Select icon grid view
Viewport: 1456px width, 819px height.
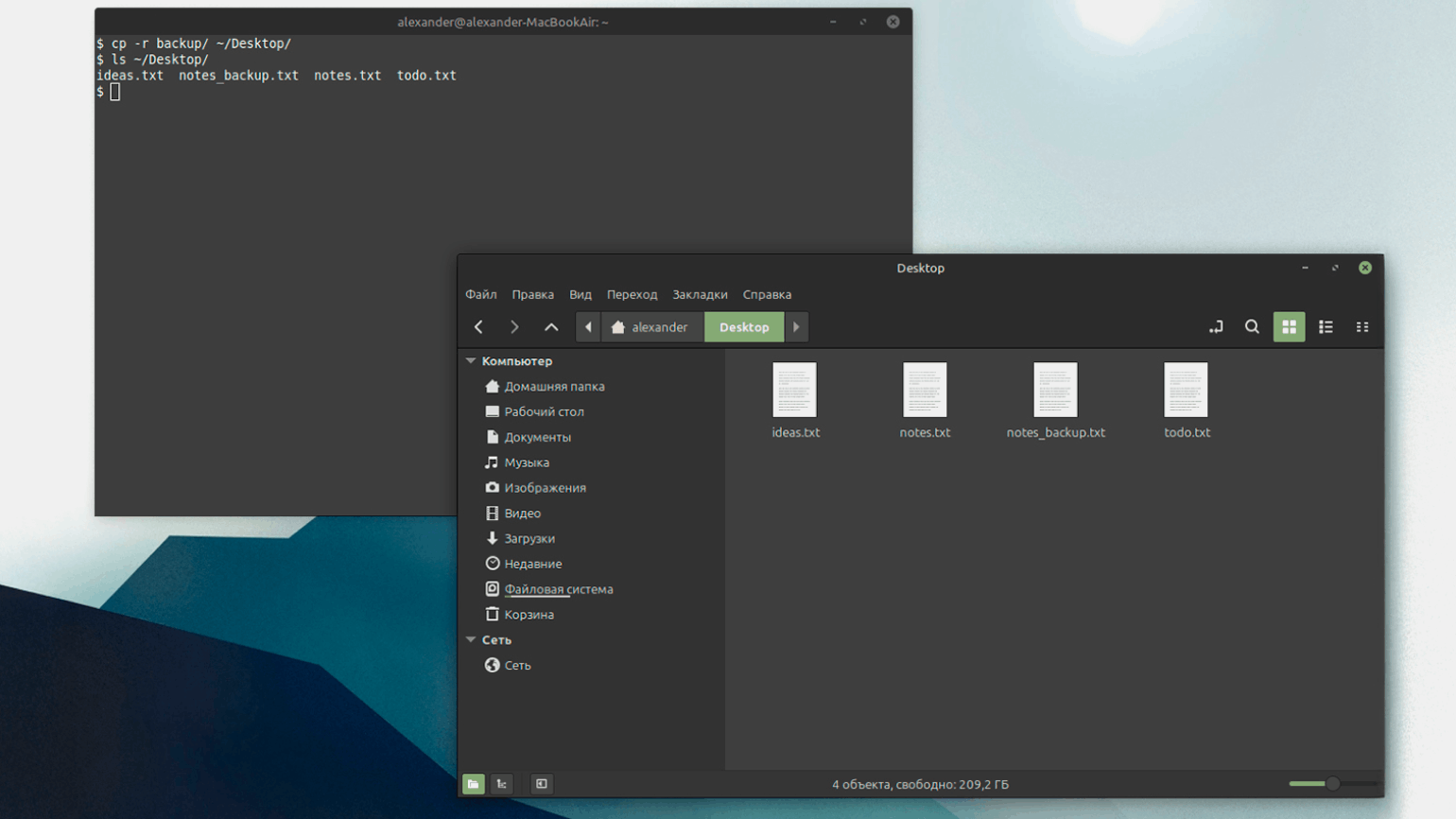click(x=1289, y=327)
